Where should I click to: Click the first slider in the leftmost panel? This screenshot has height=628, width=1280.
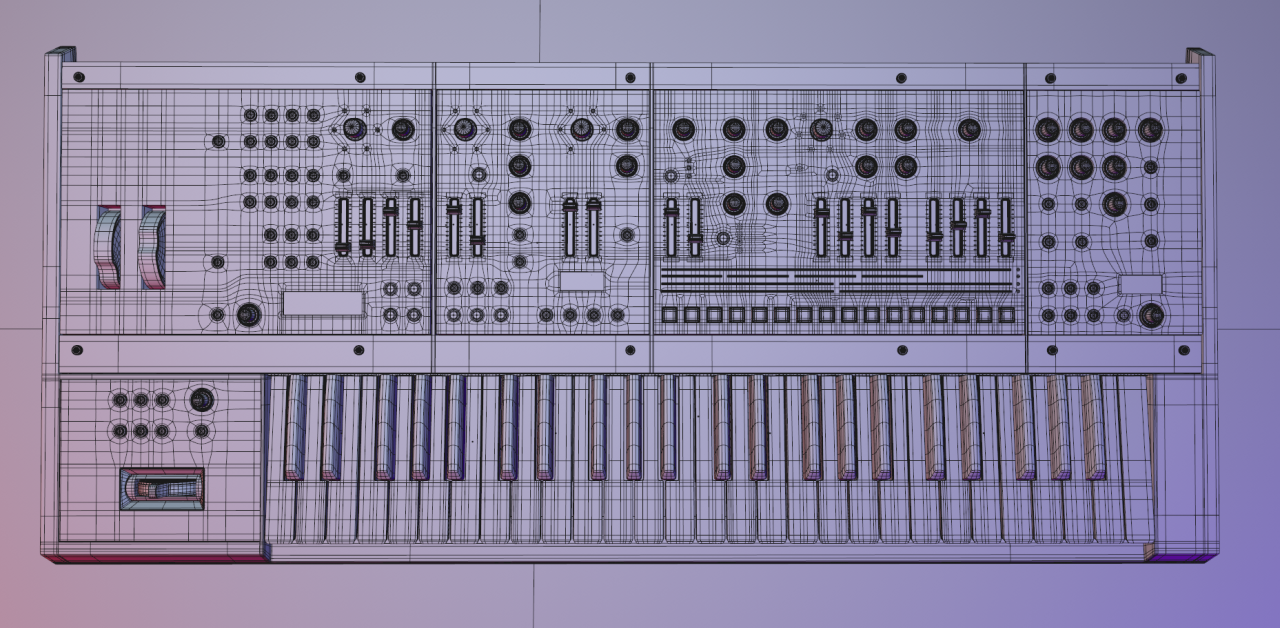(x=343, y=227)
